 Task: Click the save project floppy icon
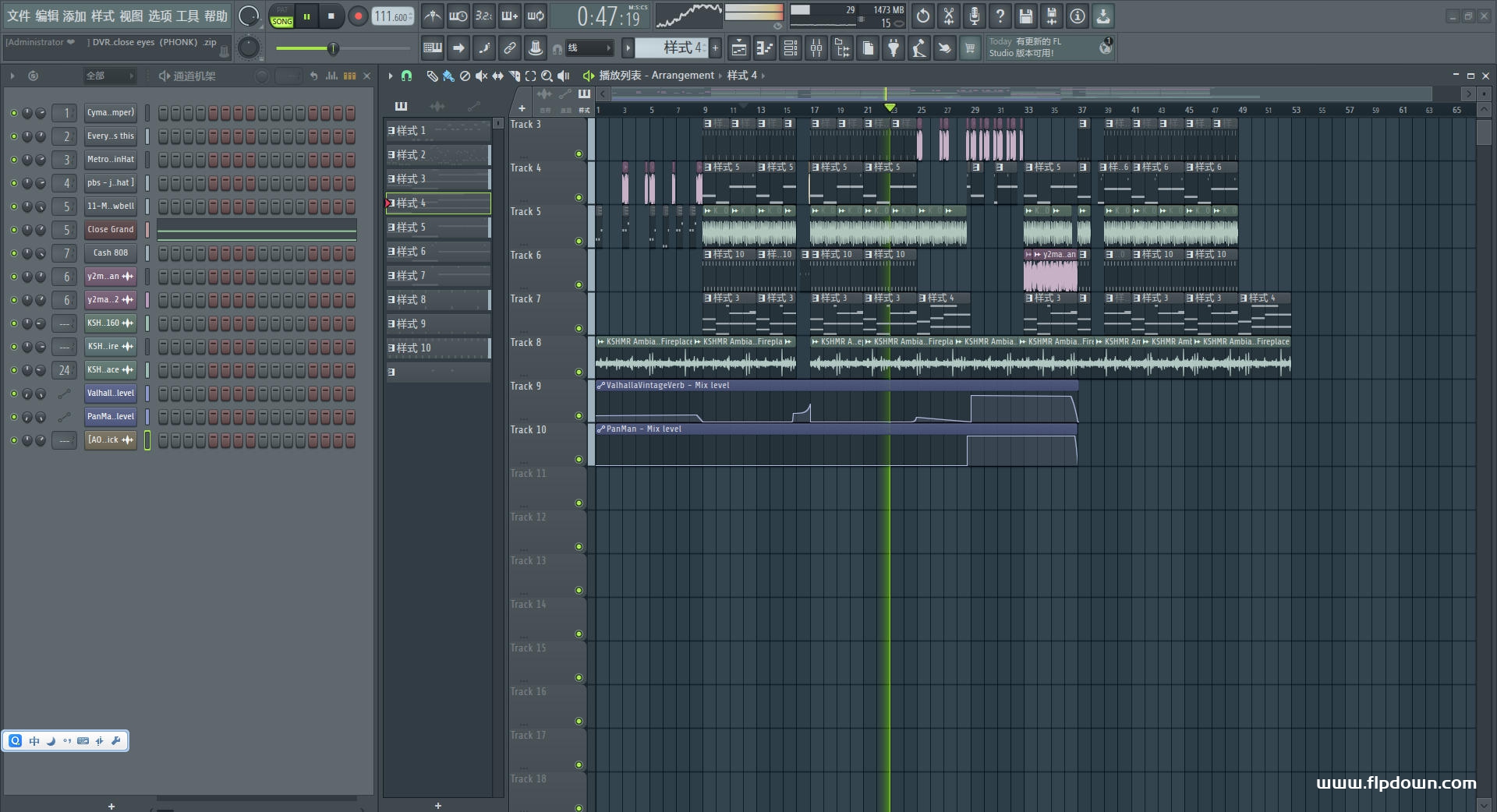tap(1025, 16)
